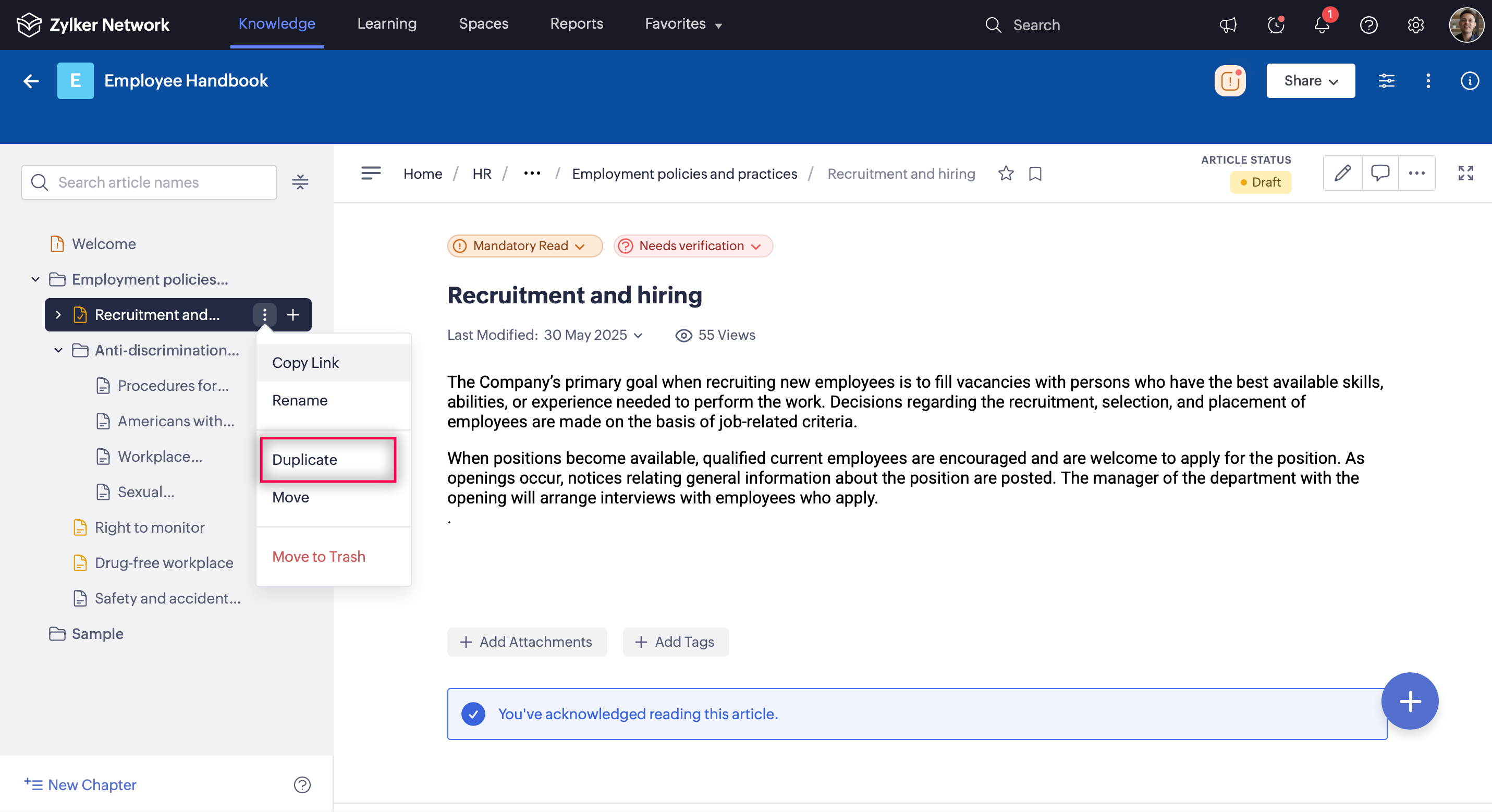Bookmark the Recruitment and hiring article
The width and height of the screenshot is (1492, 812).
(1035, 174)
